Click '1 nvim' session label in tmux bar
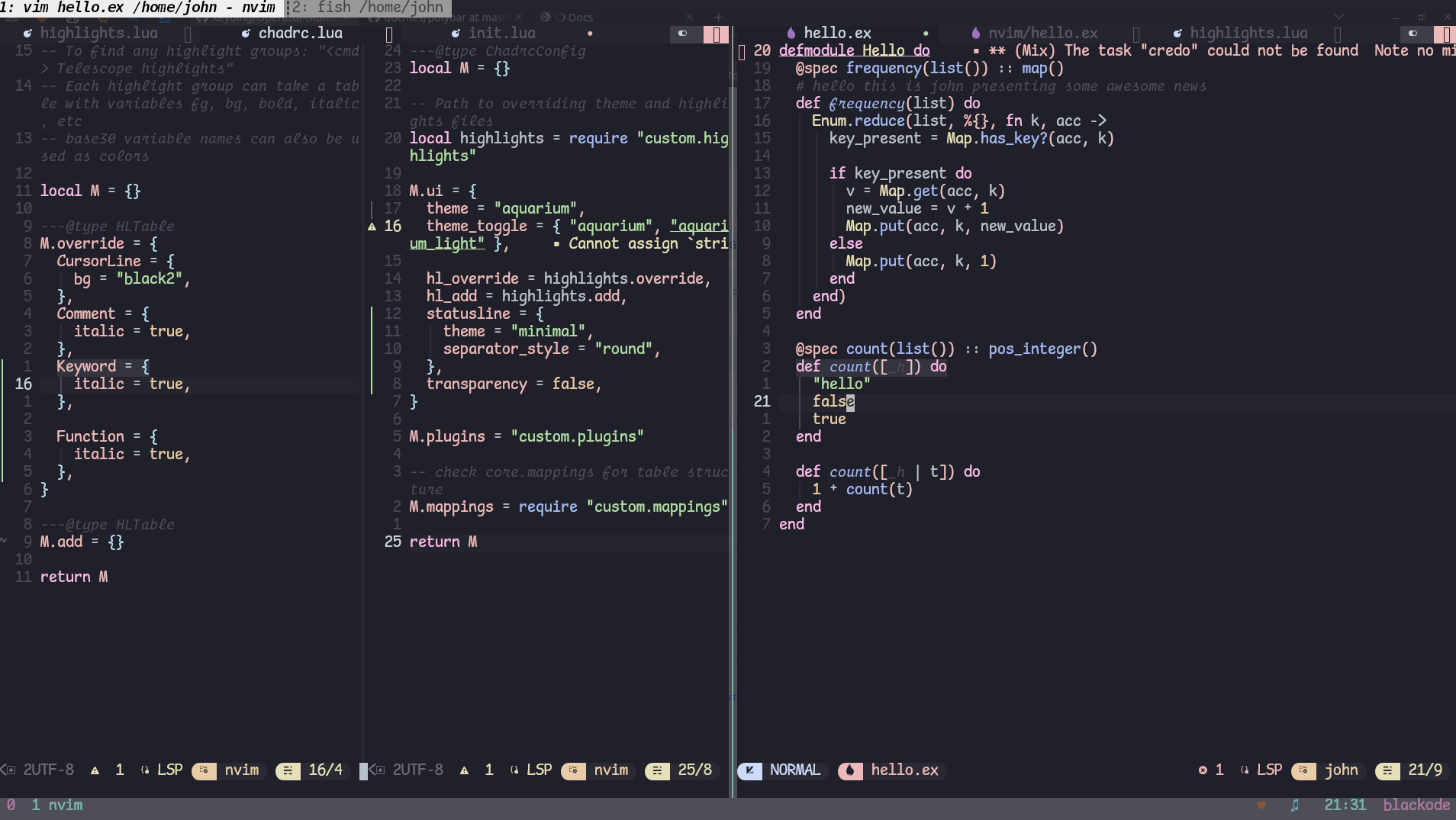The image size is (1456, 820). pos(57,806)
